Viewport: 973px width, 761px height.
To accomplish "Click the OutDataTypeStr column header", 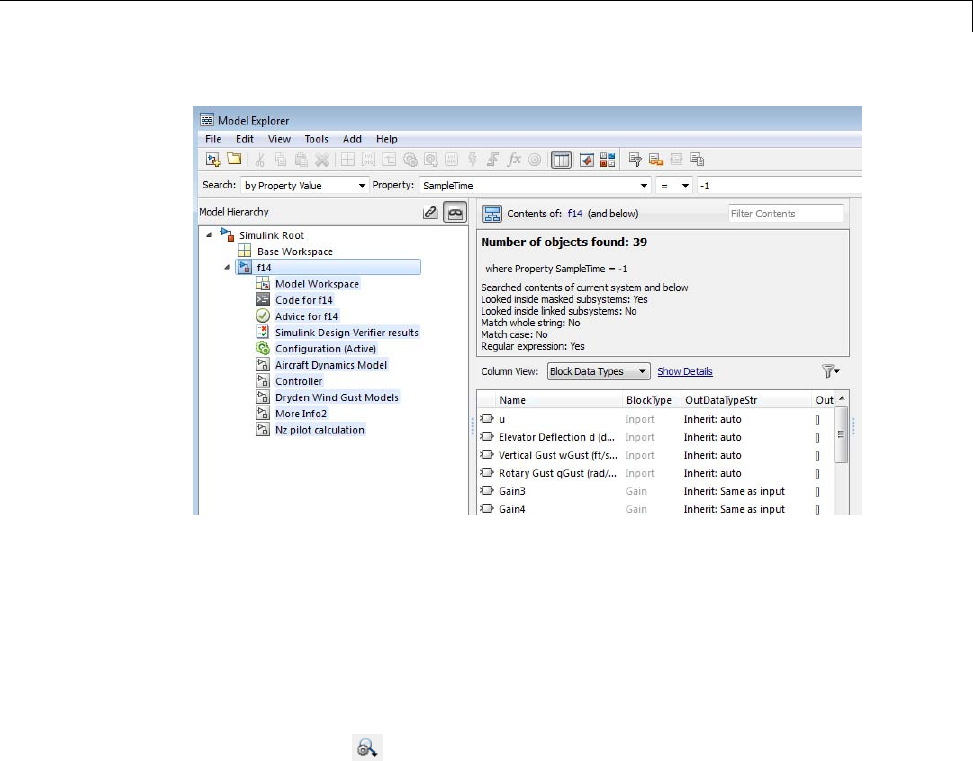I will (747, 400).
